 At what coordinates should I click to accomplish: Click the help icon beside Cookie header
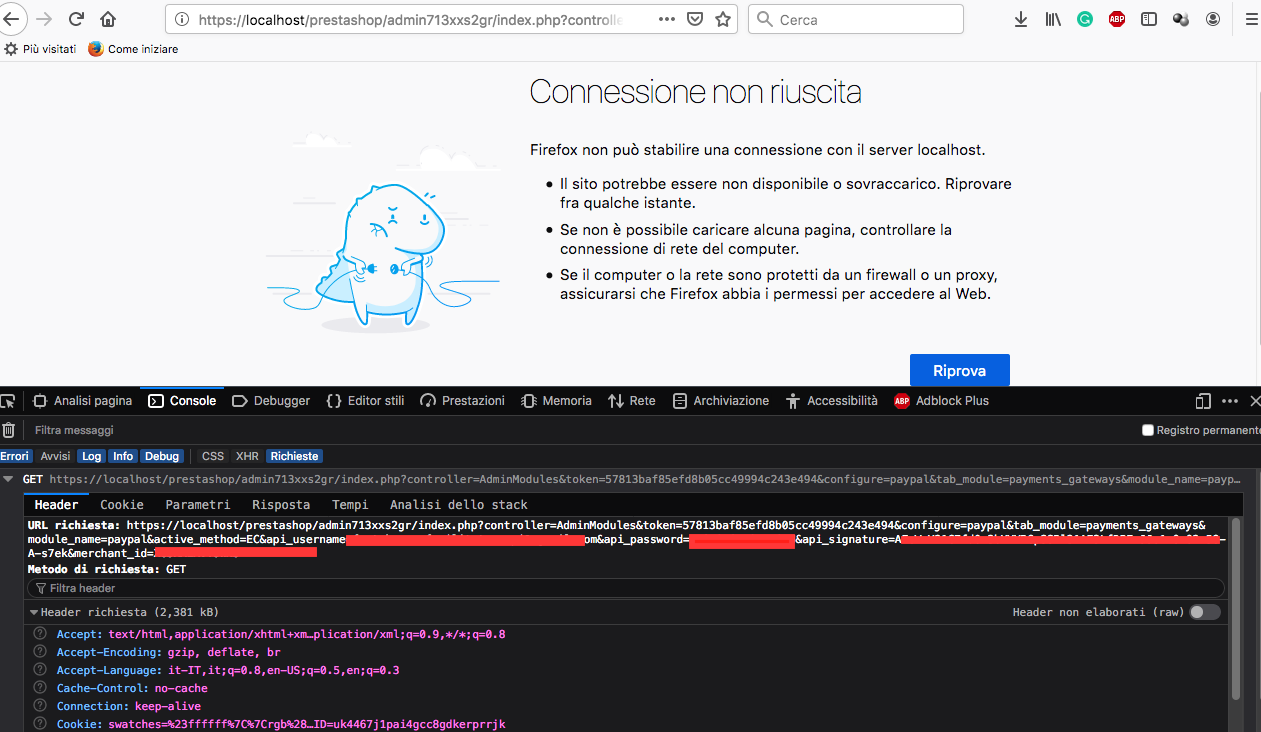point(40,724)
